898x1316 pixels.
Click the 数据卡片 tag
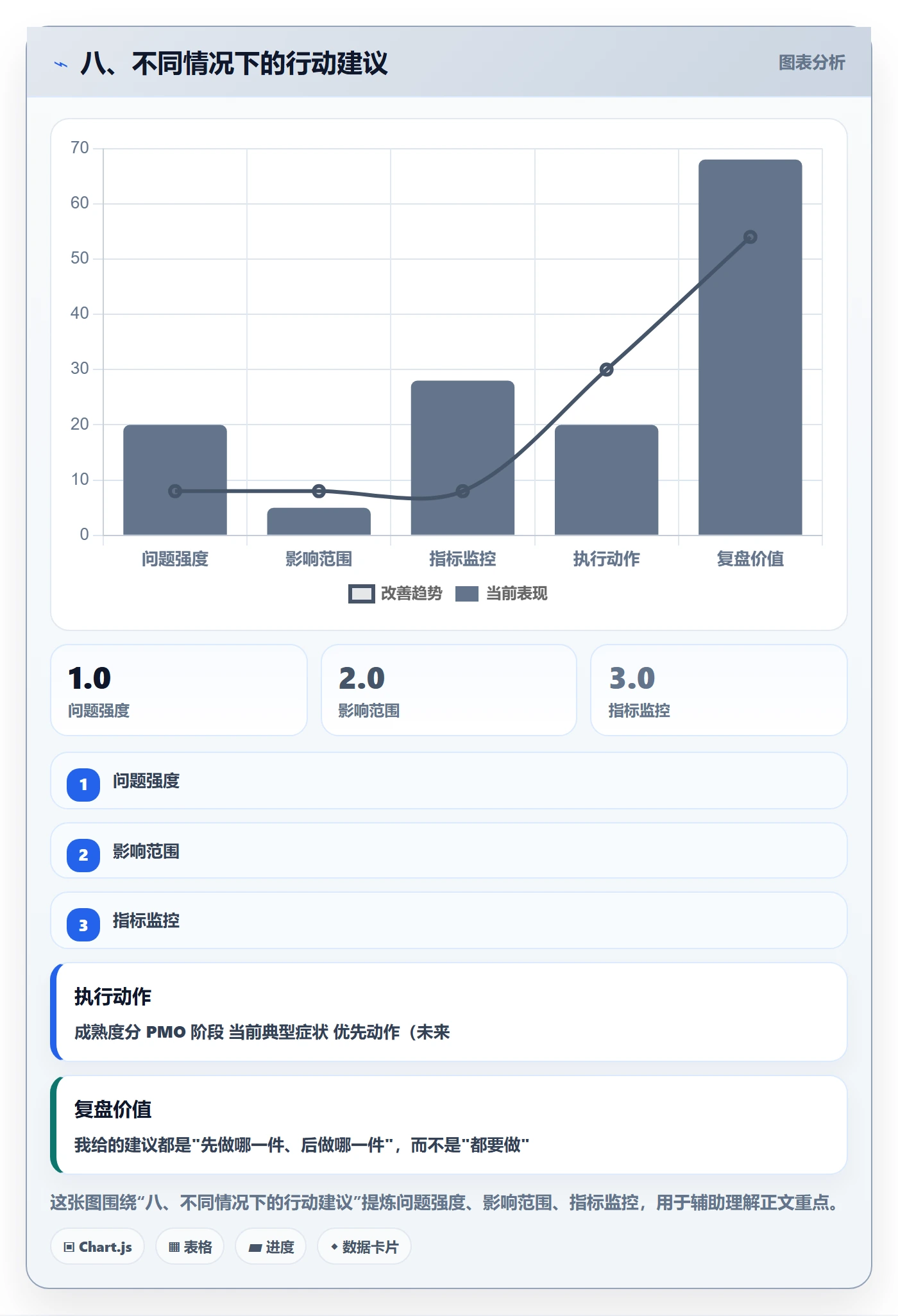click(x=364, y=1247)
